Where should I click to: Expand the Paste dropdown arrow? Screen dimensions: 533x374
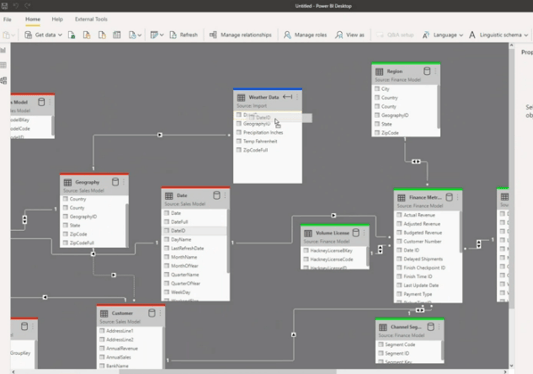(x=13, y=35)
